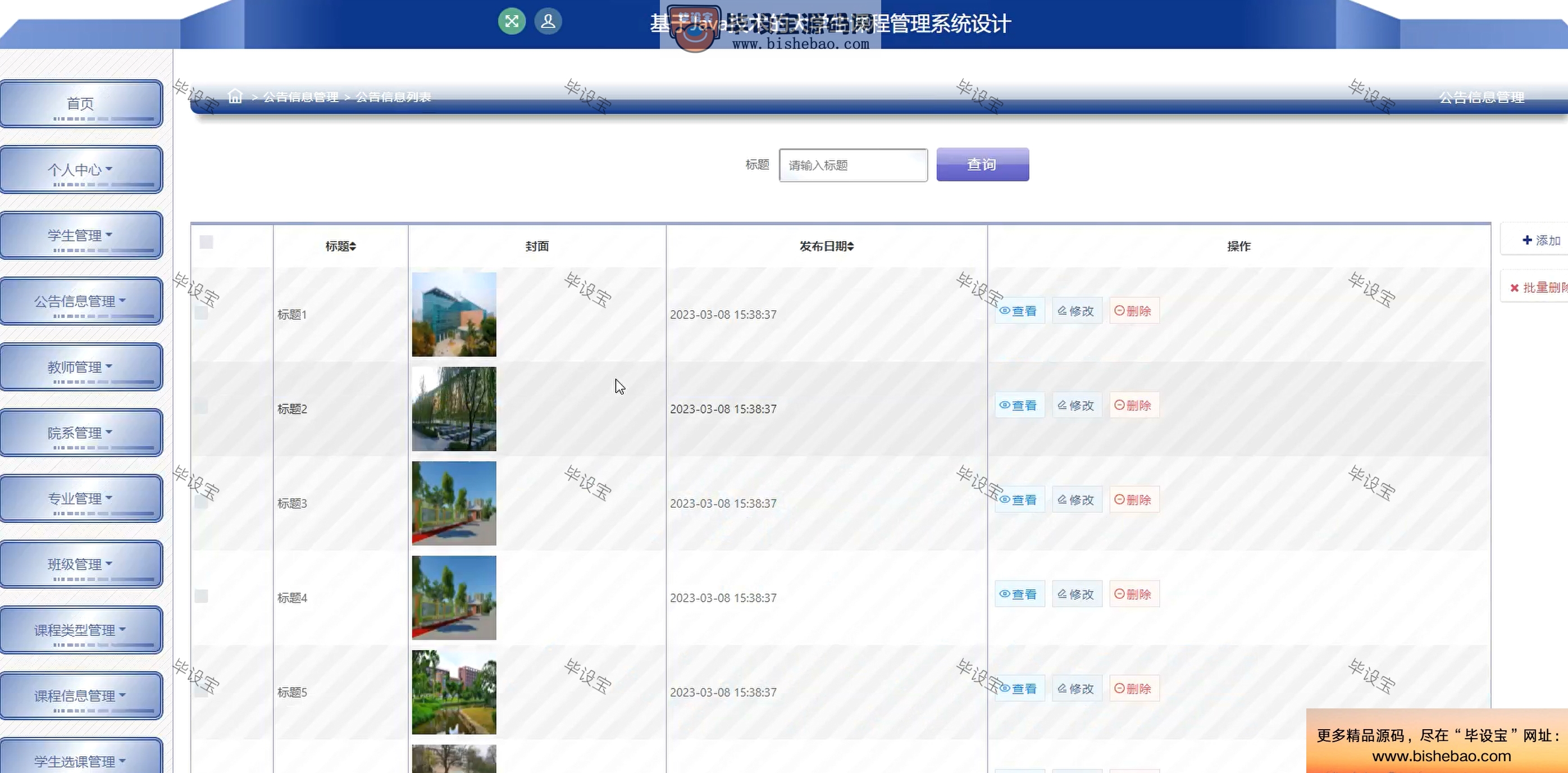View details of 标题5 with 查看
The width and height of the screenshot is (1568, 773).
(x=1019, y=688)
